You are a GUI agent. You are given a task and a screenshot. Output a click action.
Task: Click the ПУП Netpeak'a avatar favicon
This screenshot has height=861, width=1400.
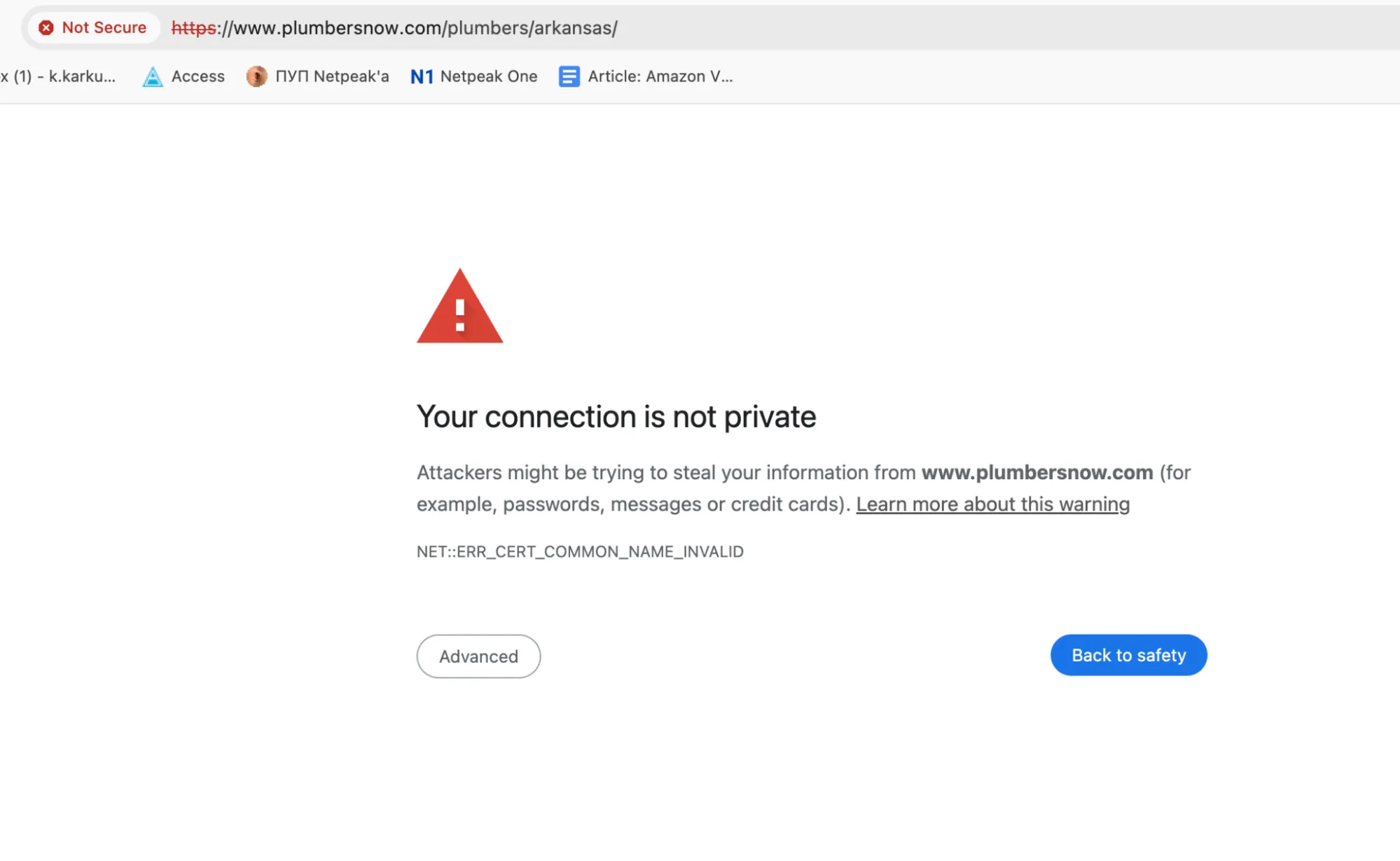(x=256, y=76)
